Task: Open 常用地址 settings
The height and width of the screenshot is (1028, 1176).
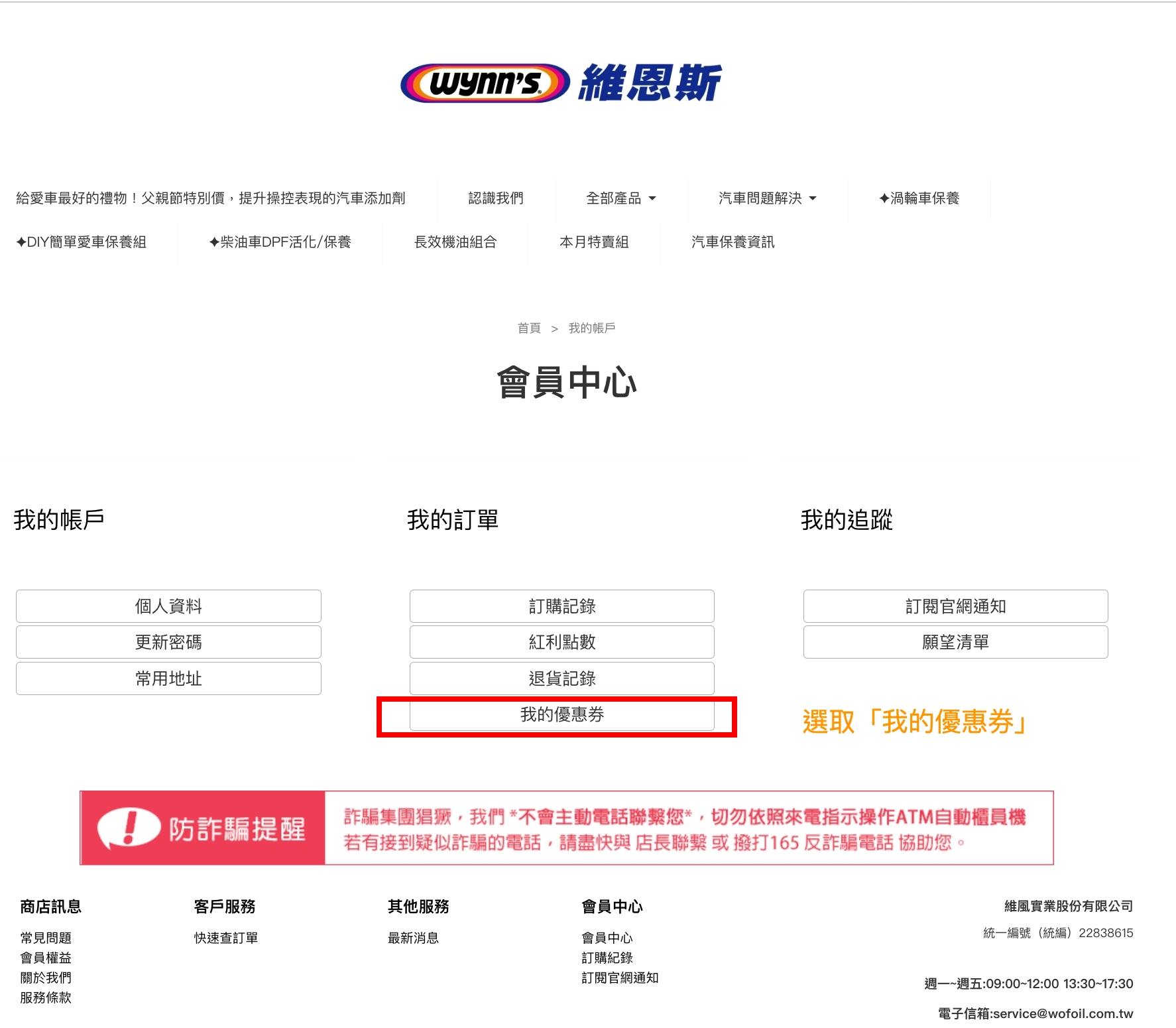Action: pyautogui.click(x=168, y=678)
